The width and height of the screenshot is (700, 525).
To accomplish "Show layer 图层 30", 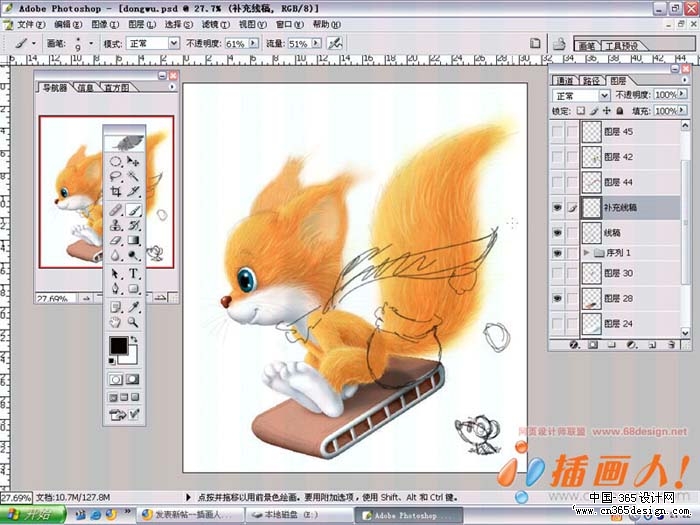I will pyautogui.click(x=557, y=273).
